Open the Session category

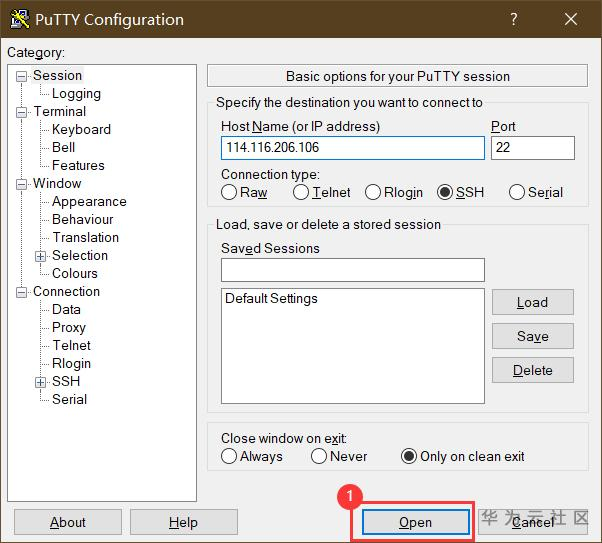click(57, 75)
